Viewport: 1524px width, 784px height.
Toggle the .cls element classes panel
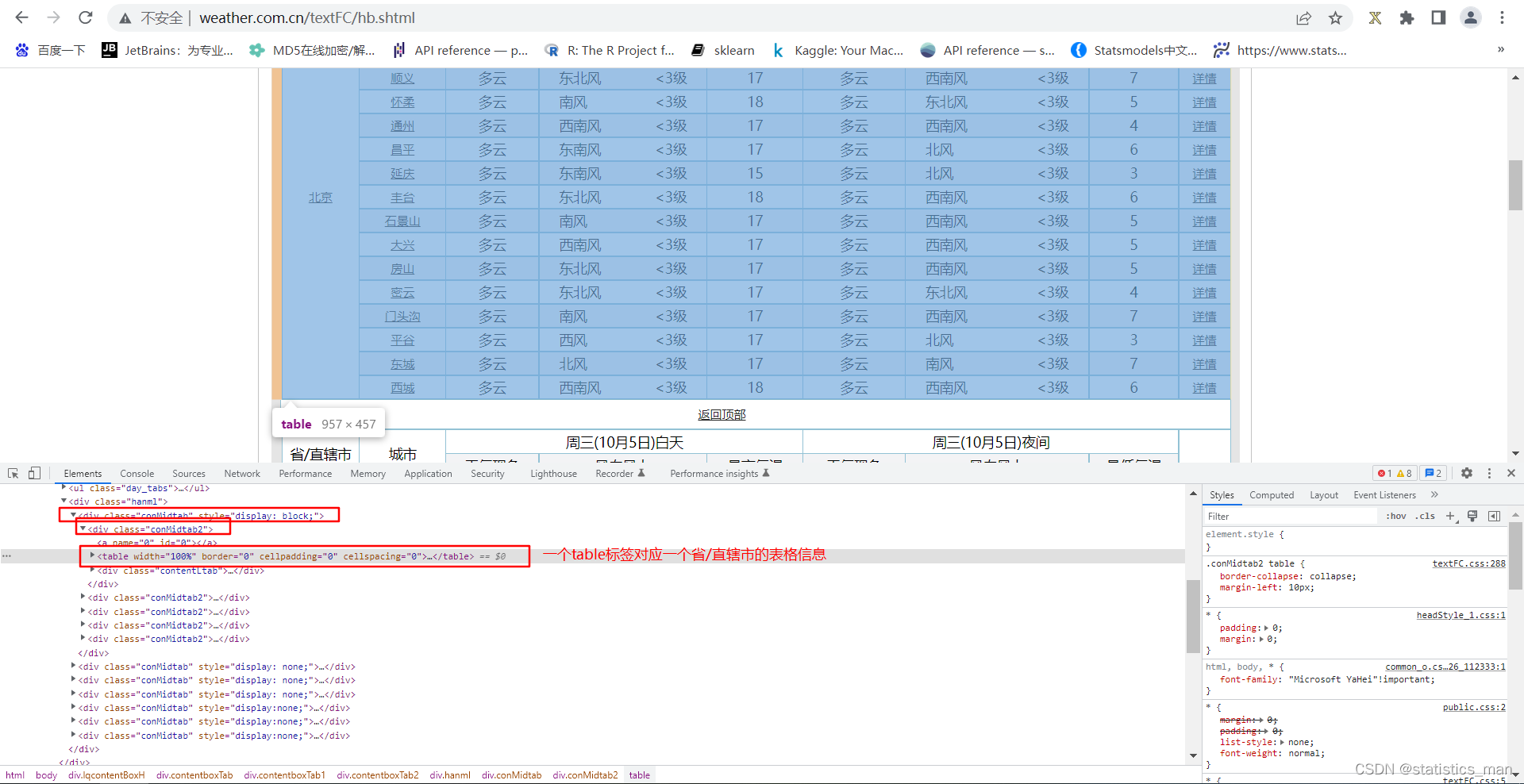1426,516
